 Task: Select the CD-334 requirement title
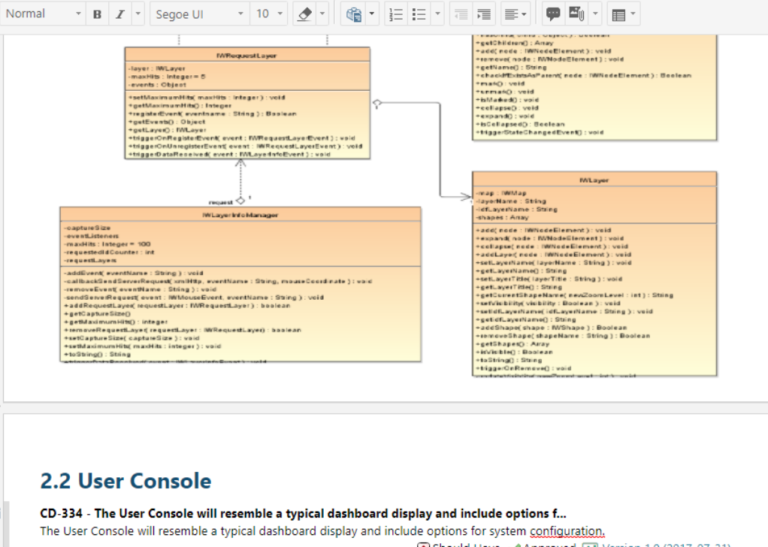click(x=317, y=513)
